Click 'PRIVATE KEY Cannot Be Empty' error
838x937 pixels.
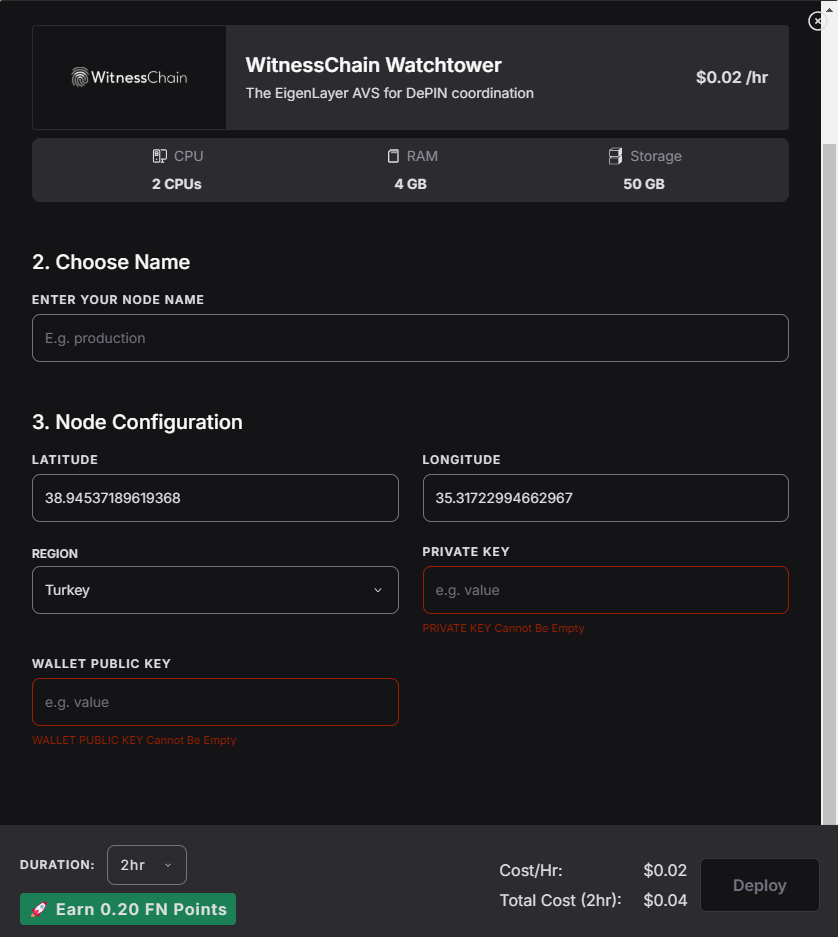click(x=503, y=628)
